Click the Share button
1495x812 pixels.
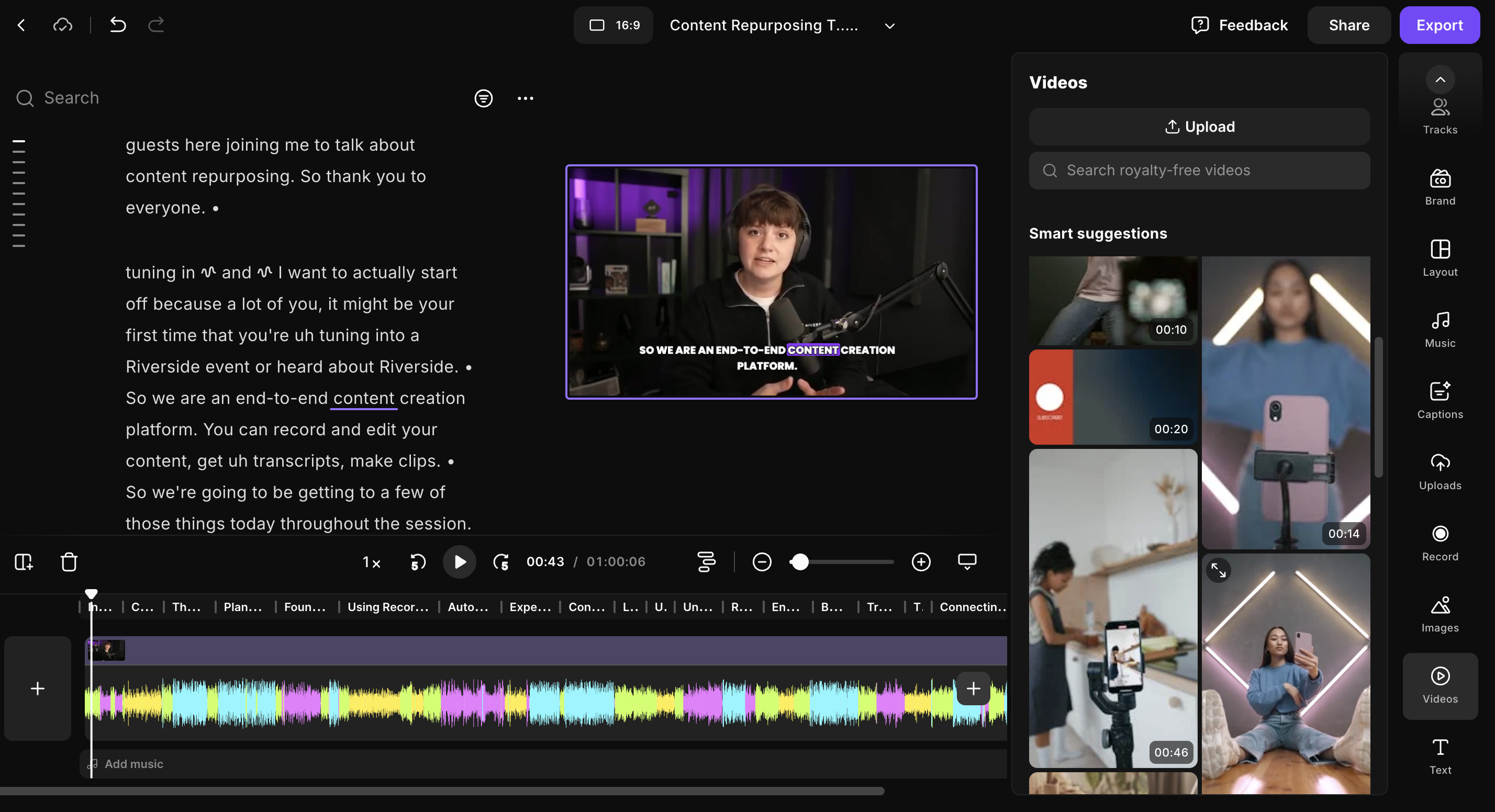(x=1349, y=25)
